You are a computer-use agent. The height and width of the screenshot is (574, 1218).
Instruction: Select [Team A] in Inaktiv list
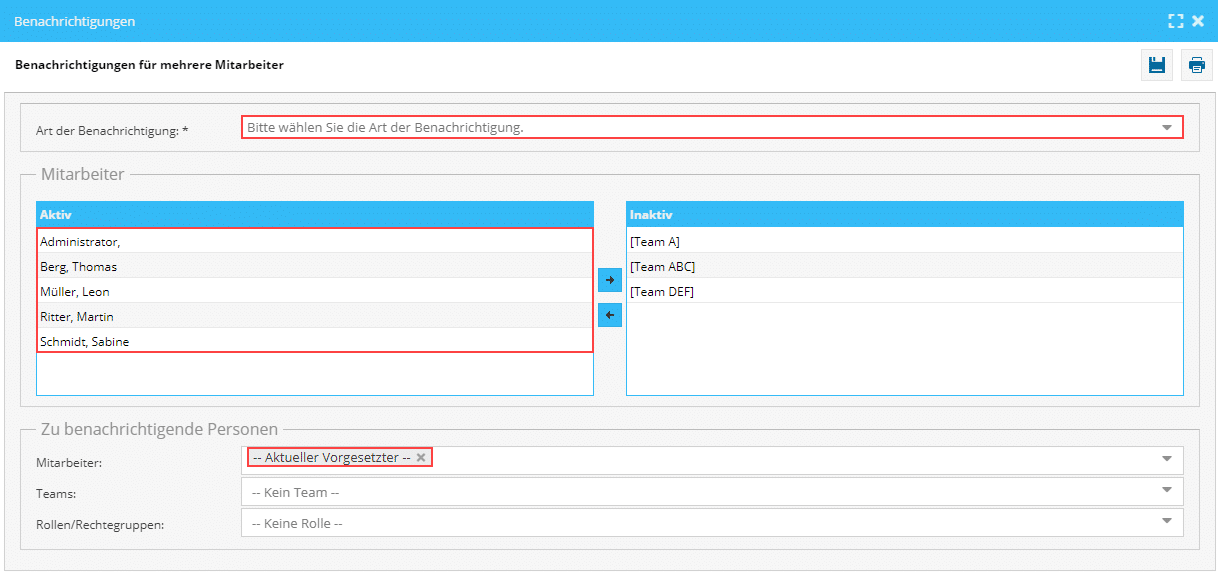pos(904,241)
